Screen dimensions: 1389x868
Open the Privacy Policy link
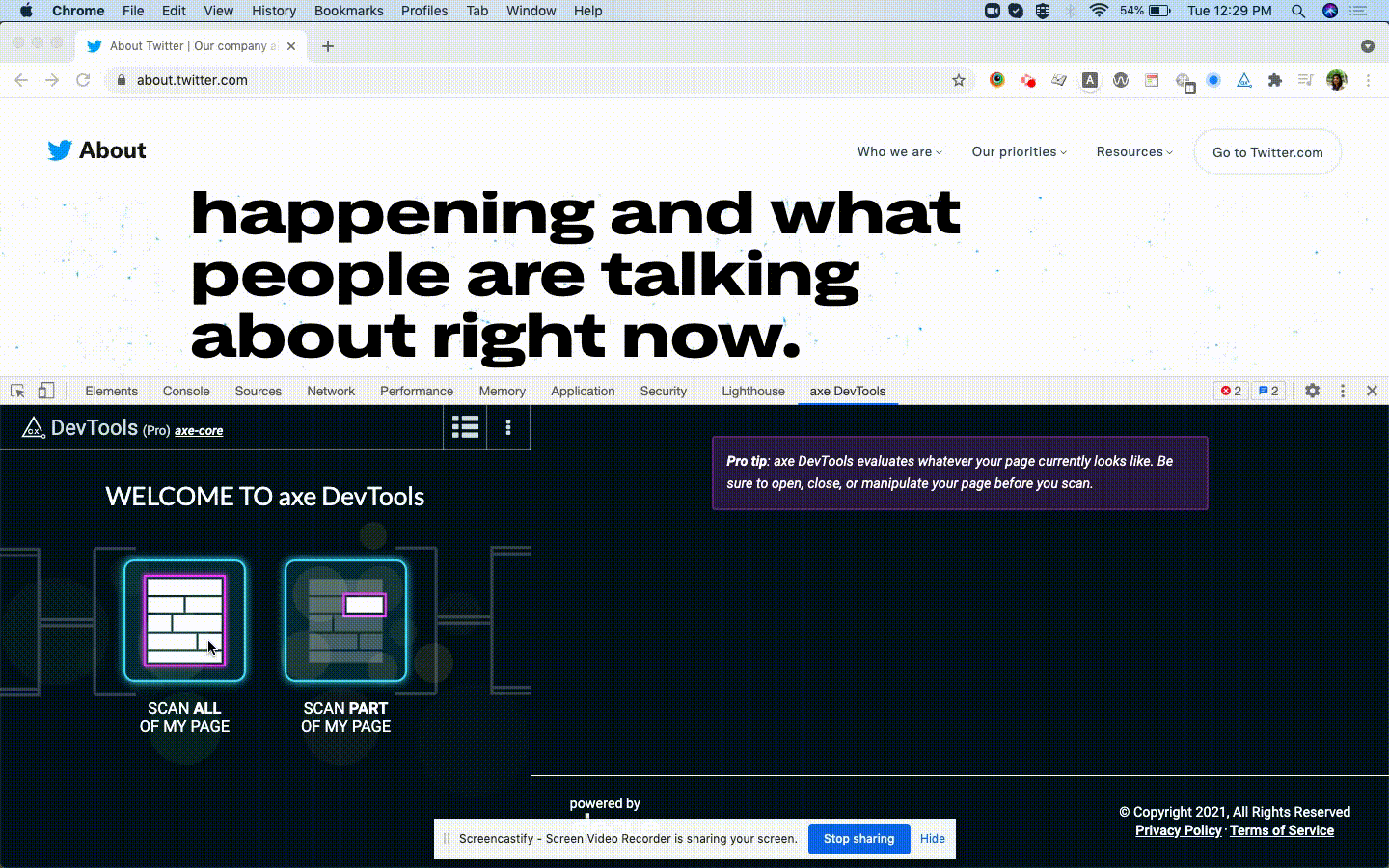pyautogui.click(x=1178, y=830)
